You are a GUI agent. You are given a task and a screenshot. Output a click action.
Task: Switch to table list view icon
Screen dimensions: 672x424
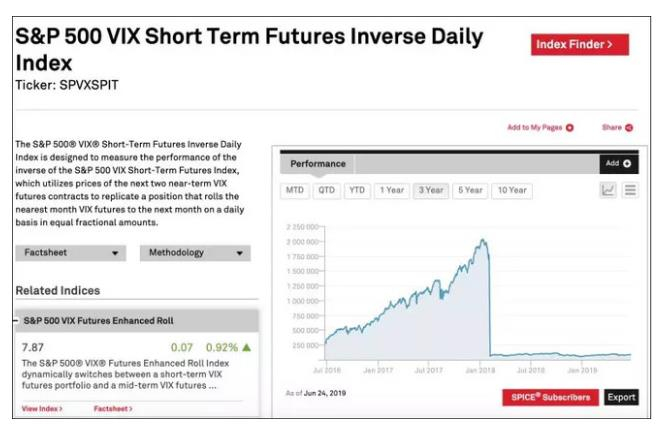point(630,190)
